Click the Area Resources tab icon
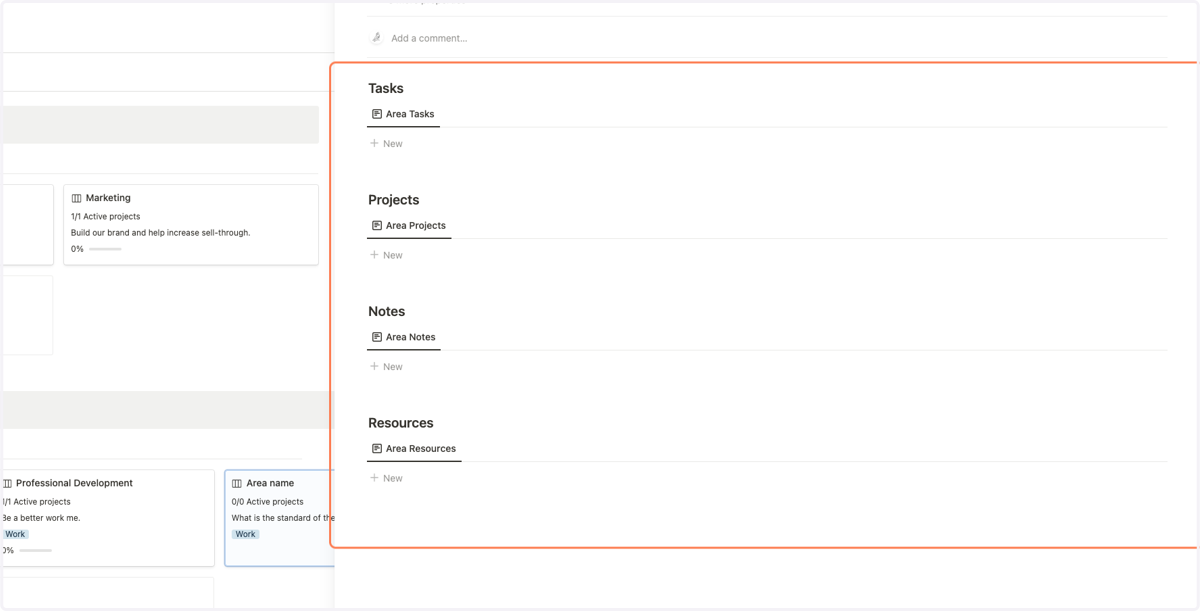This screenshot has height=611, width=1200. 377,449
